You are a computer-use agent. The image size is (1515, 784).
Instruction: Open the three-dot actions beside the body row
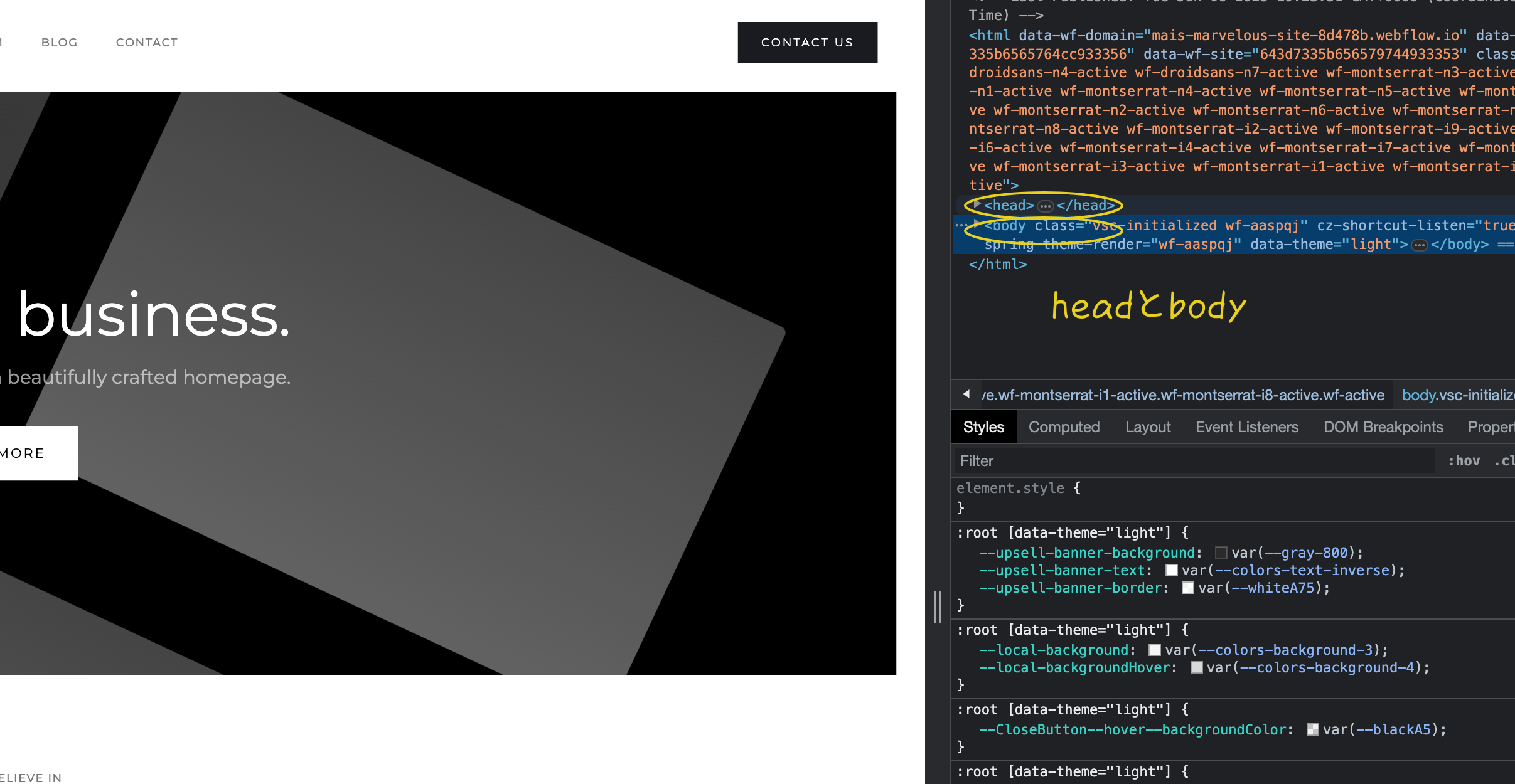(x=960, y=225)
